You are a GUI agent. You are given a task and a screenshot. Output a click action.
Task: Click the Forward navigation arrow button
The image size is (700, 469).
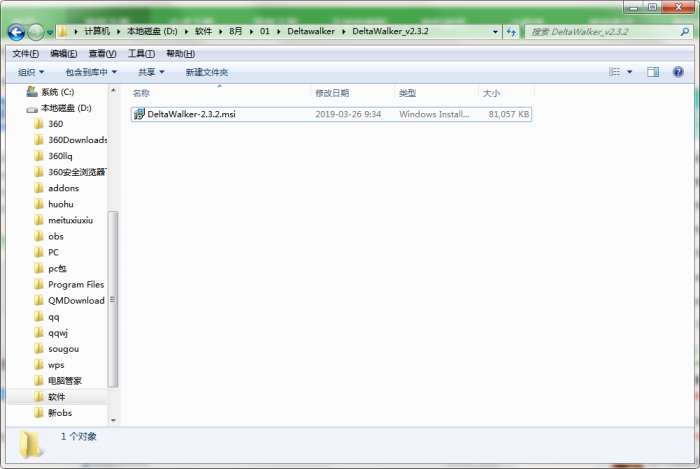click(36, 32)
